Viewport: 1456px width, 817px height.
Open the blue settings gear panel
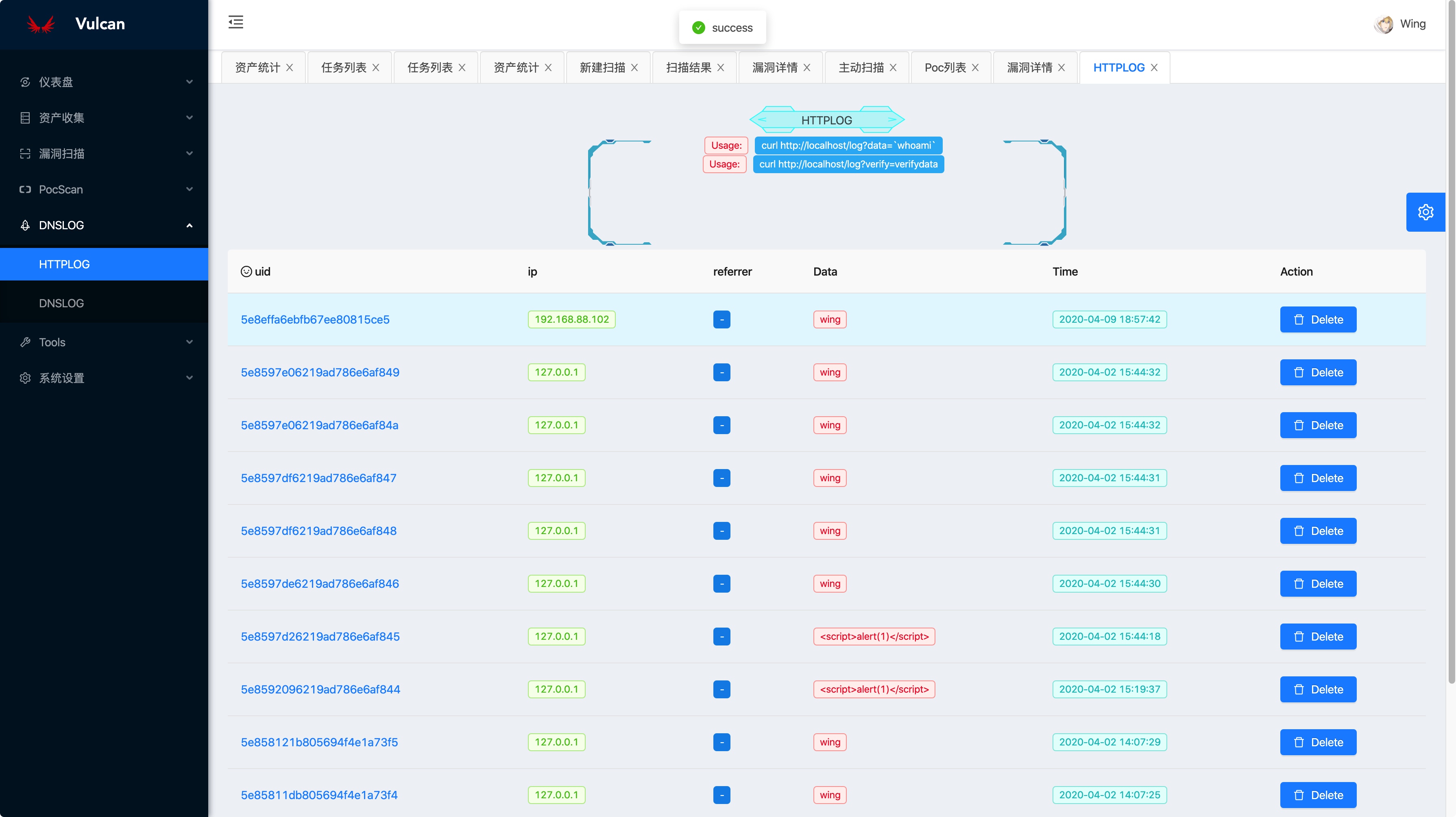1425,212
